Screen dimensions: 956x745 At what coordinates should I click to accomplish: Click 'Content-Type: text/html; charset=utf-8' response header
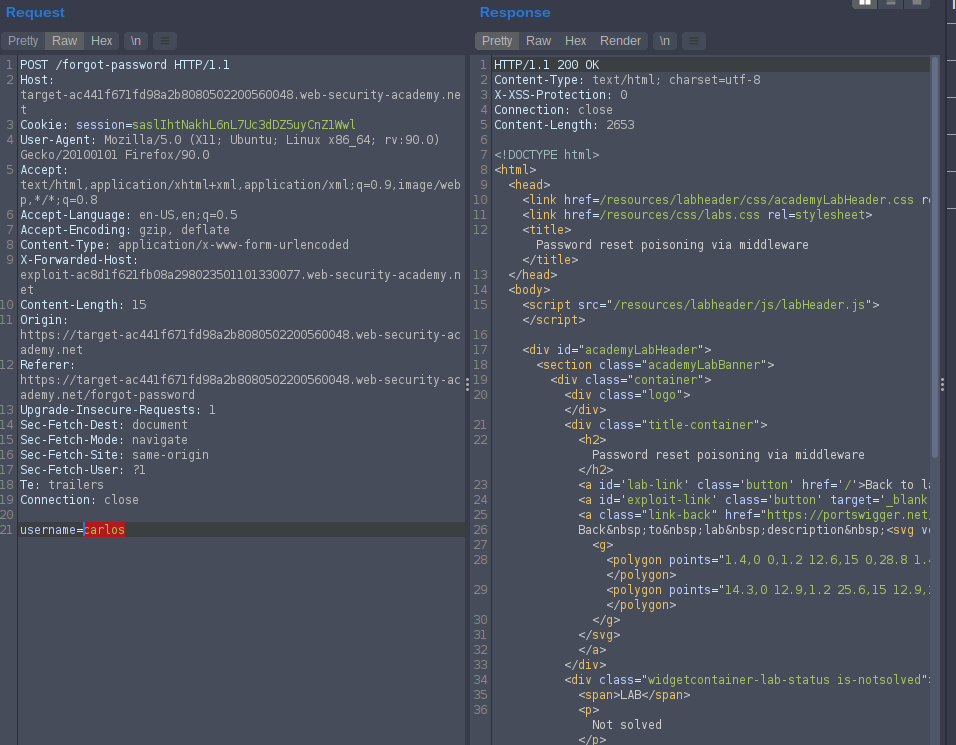(x=627, y=80)
